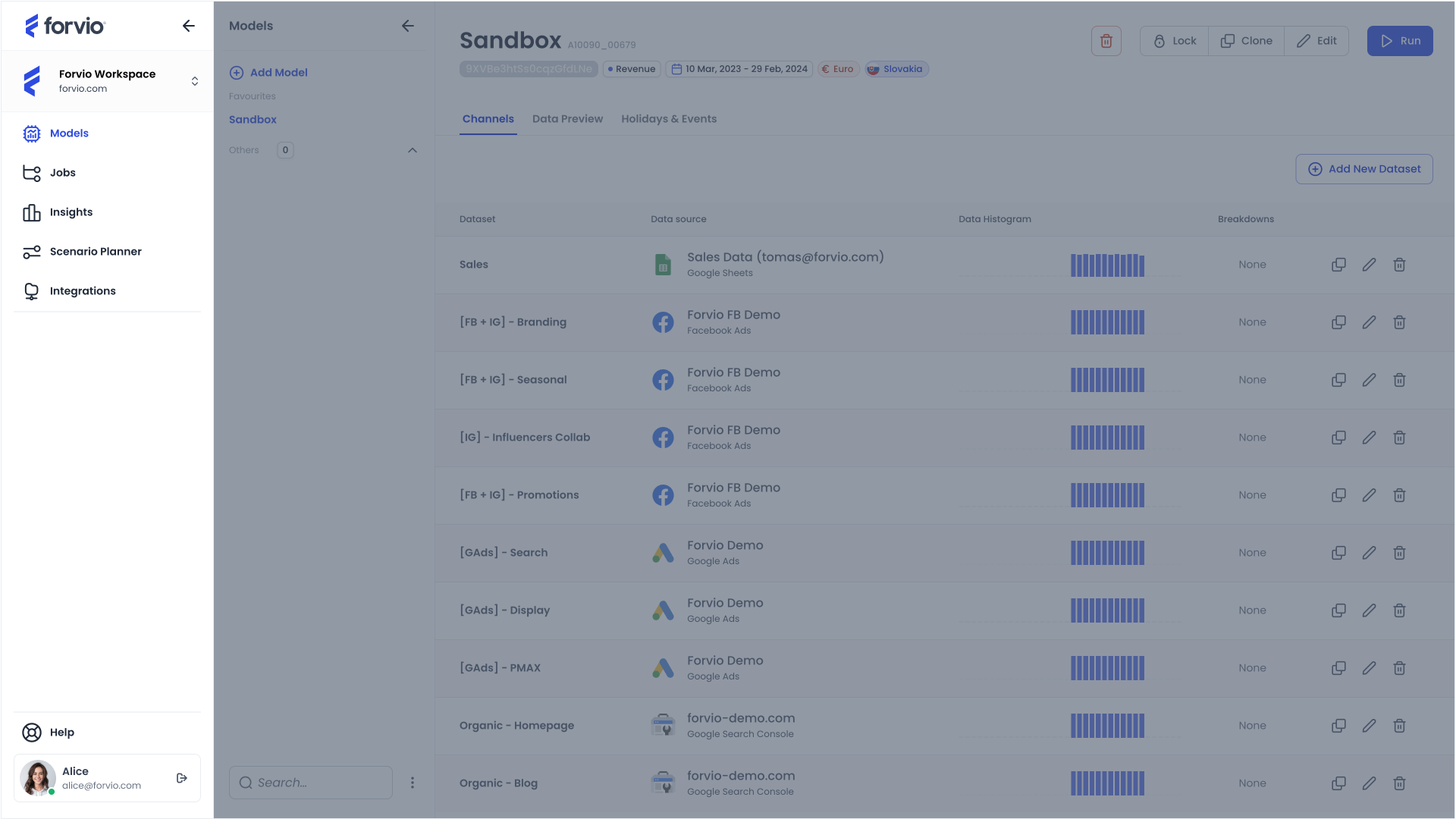Open the three-dot menu beside Search
Viewport: 1456px width, 819px height.
413,783
